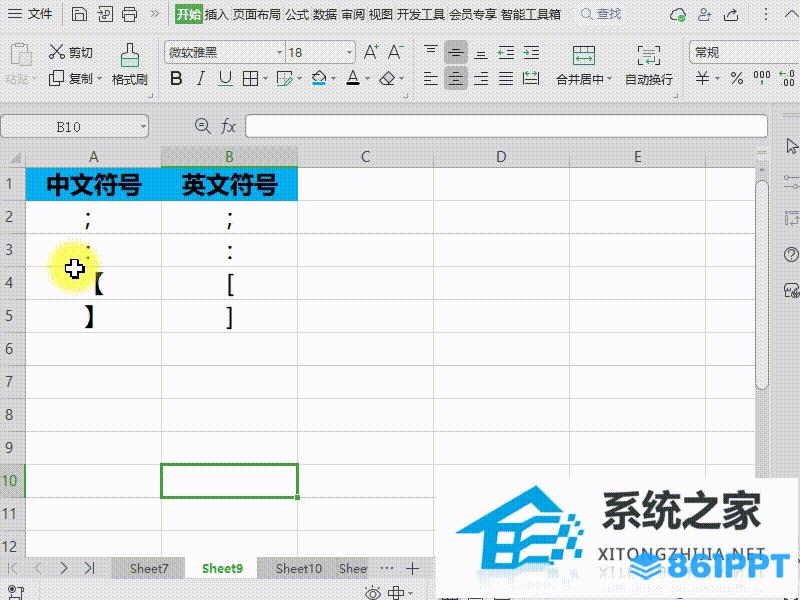Click the 剪切 cut button
This screenshot has width=800, height=600.
coord(70,52)
